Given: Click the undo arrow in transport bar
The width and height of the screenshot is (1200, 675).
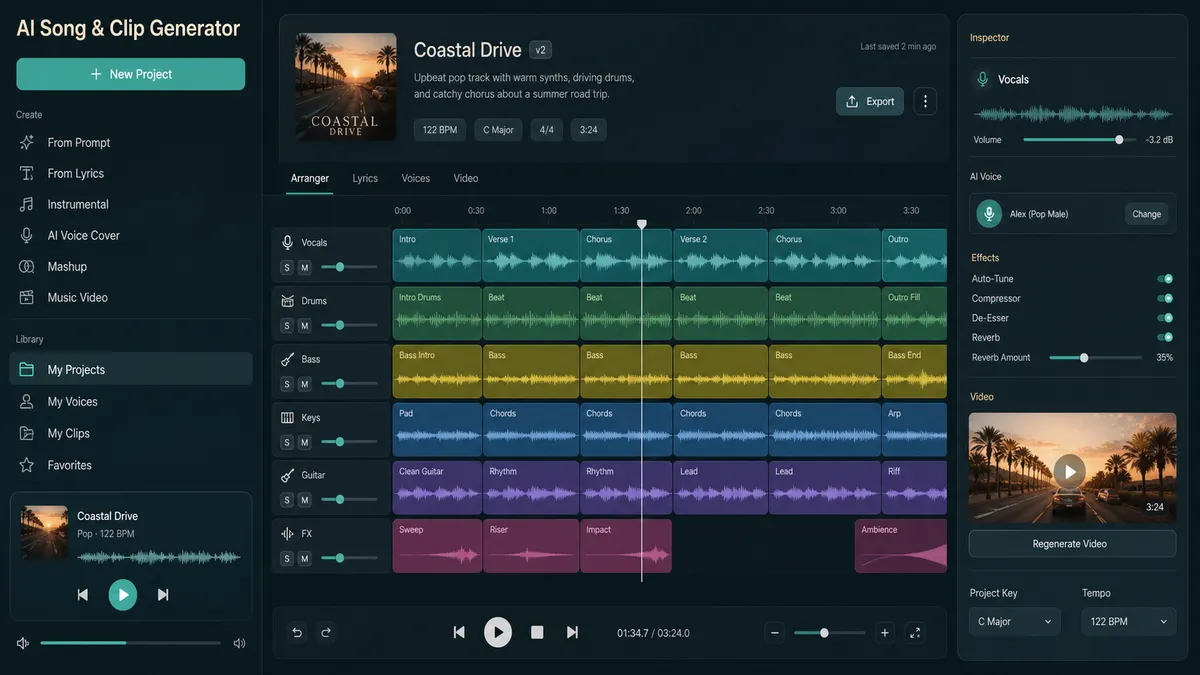Looking at the screenshot, I should point(297,632).
